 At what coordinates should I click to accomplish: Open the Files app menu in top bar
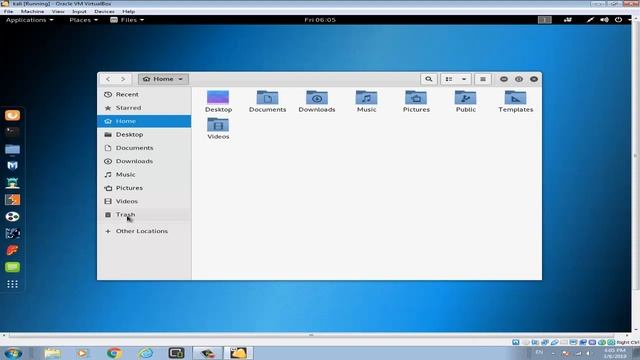point(127,20)
